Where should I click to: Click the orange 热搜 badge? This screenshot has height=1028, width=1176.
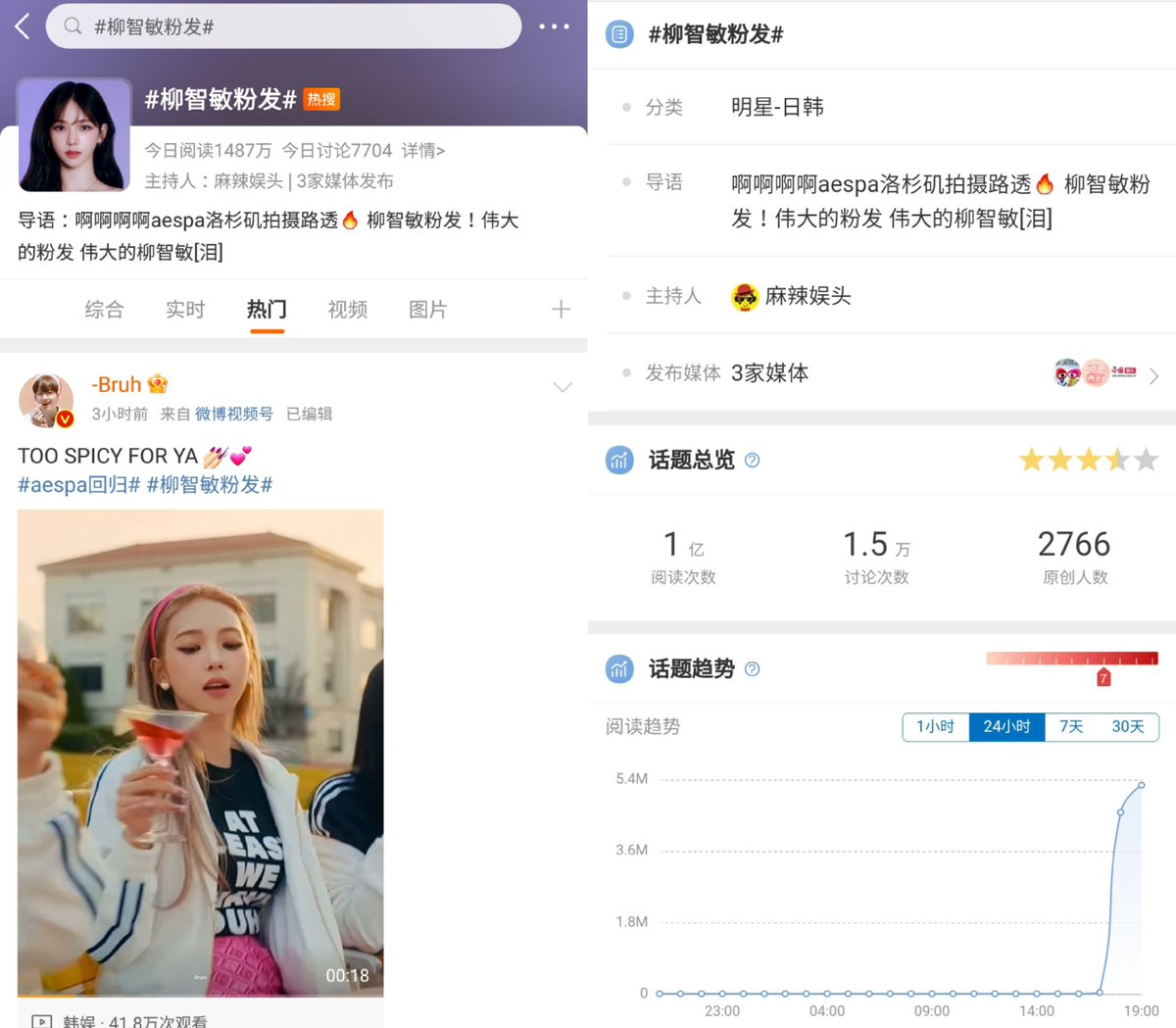pyautogui.click(x=321, y=99)
